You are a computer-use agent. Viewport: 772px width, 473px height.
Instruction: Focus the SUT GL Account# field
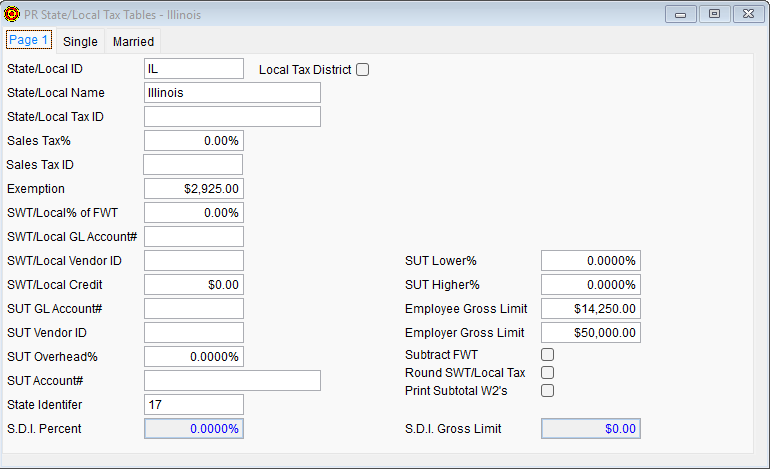tap(194, 309)
